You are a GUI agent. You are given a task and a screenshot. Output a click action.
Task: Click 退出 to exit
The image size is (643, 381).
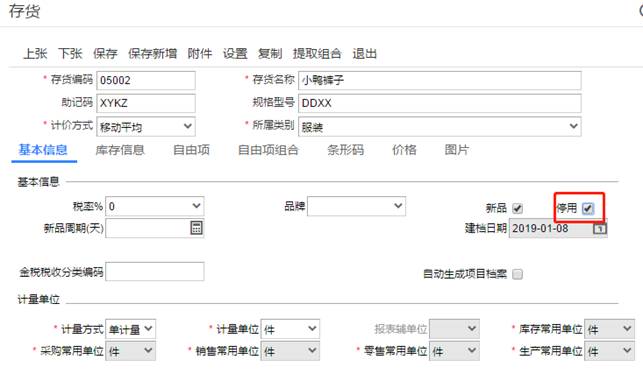[x=365, y=53]
